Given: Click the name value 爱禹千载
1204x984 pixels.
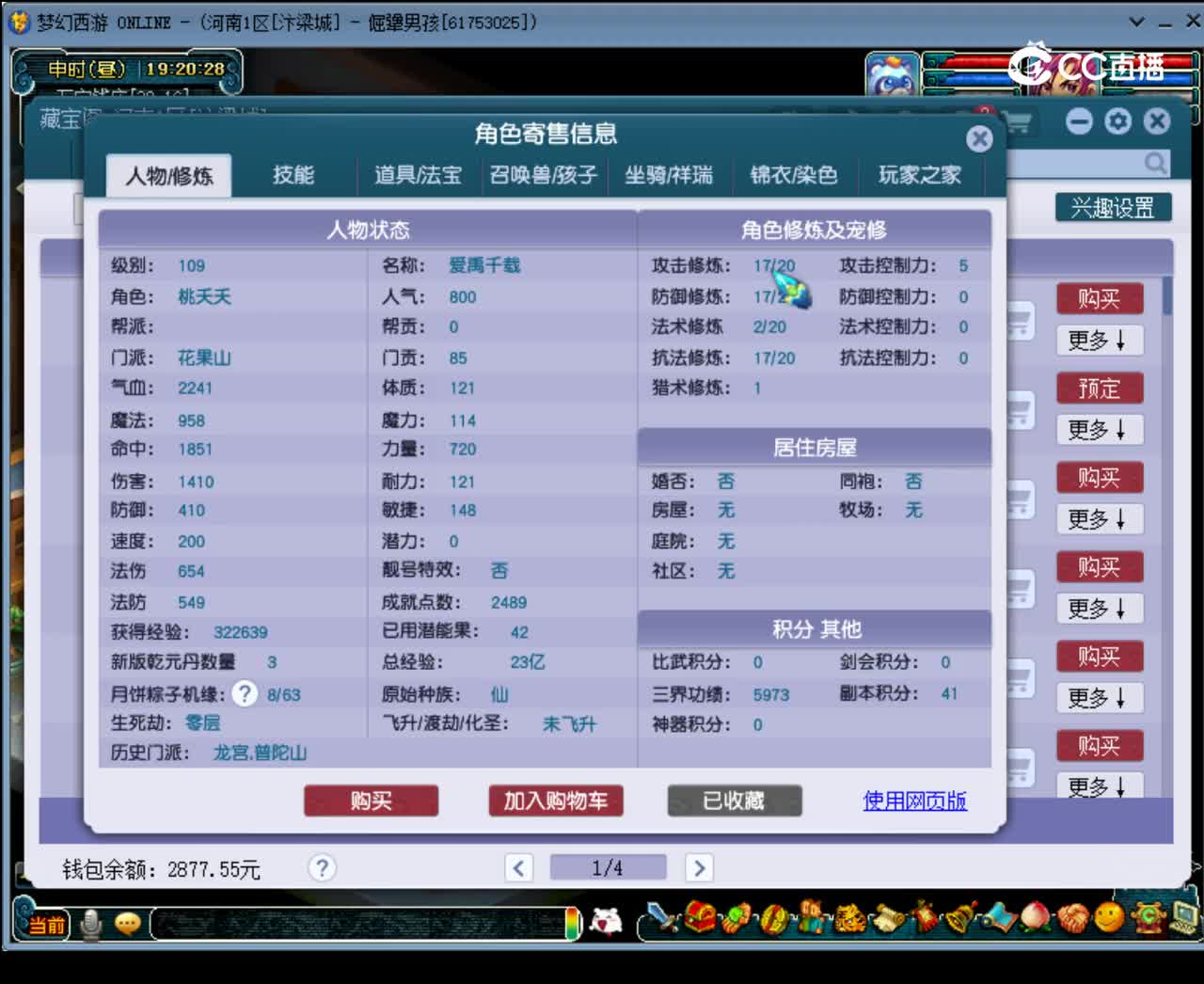Looking at the screenshot, I should point(484,265).
